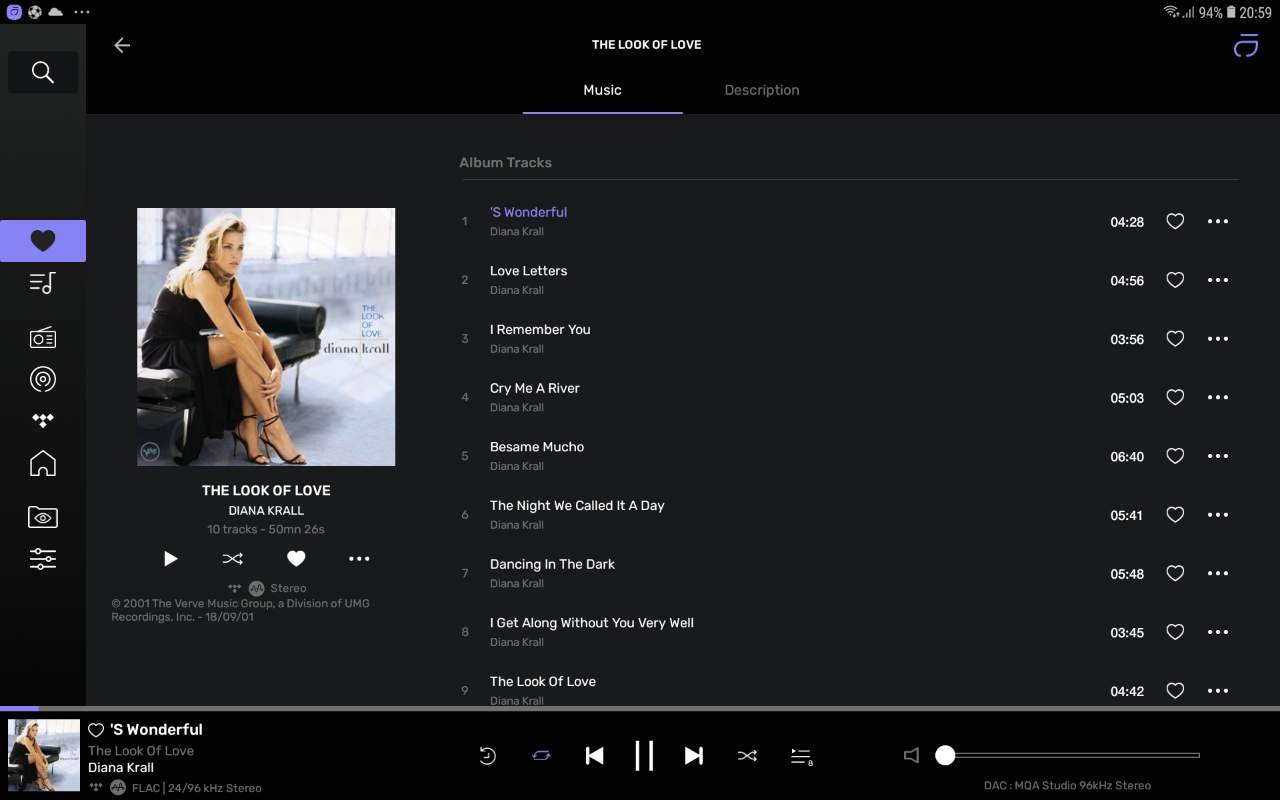
Task: Toggle favorite heart for Love Letters
Action: (1175, 280)
